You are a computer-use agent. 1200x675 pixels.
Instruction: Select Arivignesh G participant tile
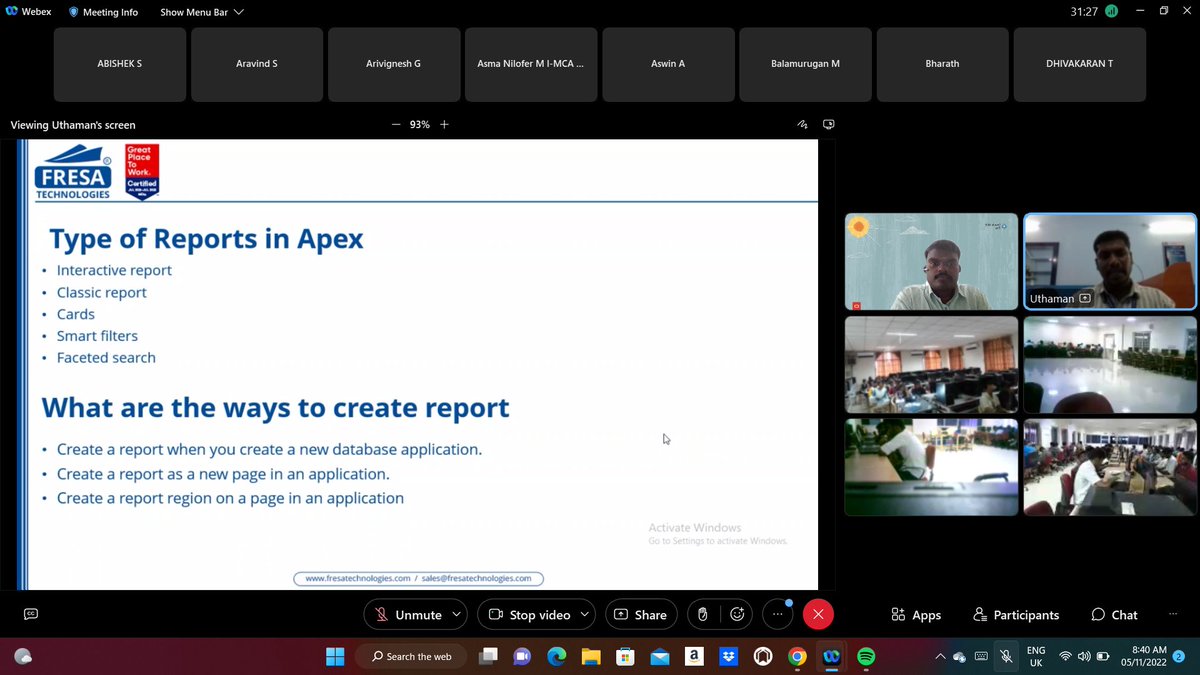point(394,64)
